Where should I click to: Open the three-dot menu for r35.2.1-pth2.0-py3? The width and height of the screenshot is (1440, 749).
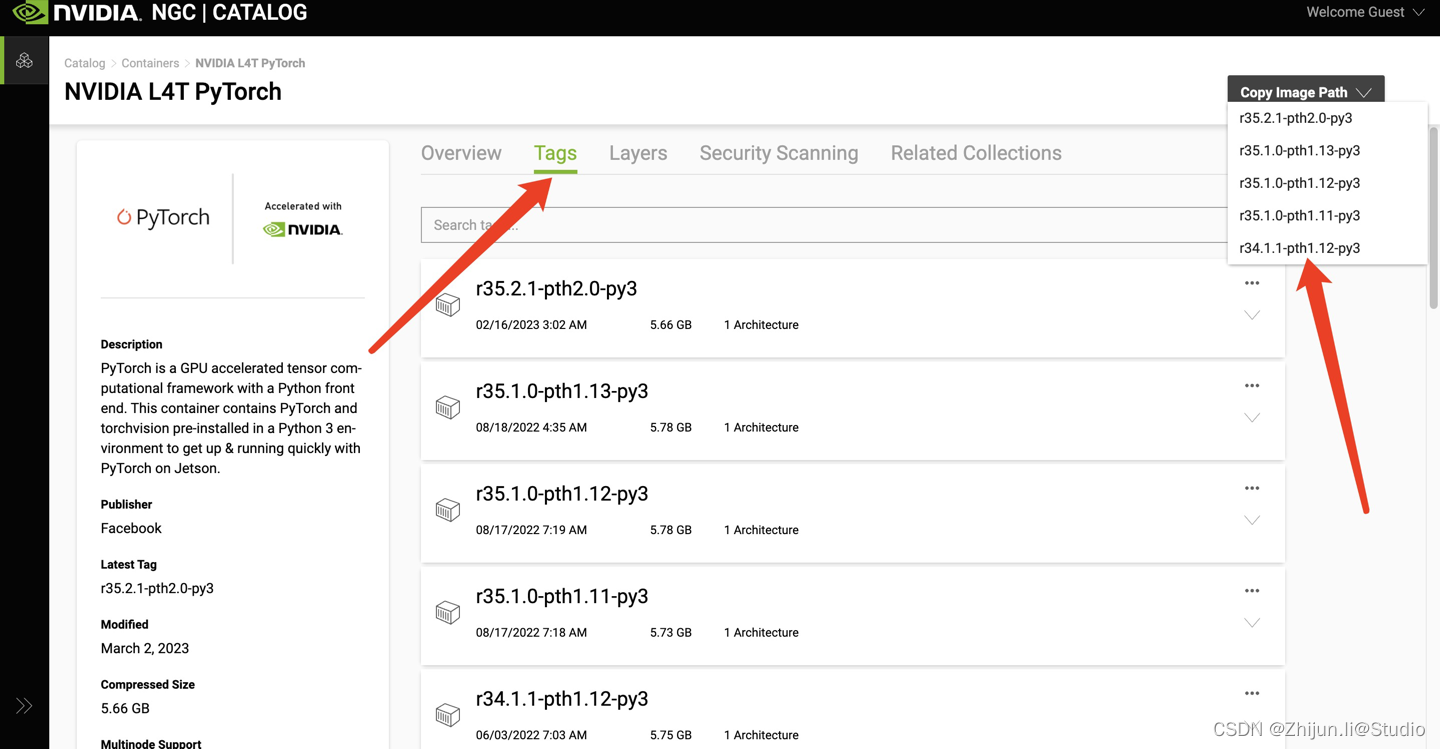[1252, 283]
